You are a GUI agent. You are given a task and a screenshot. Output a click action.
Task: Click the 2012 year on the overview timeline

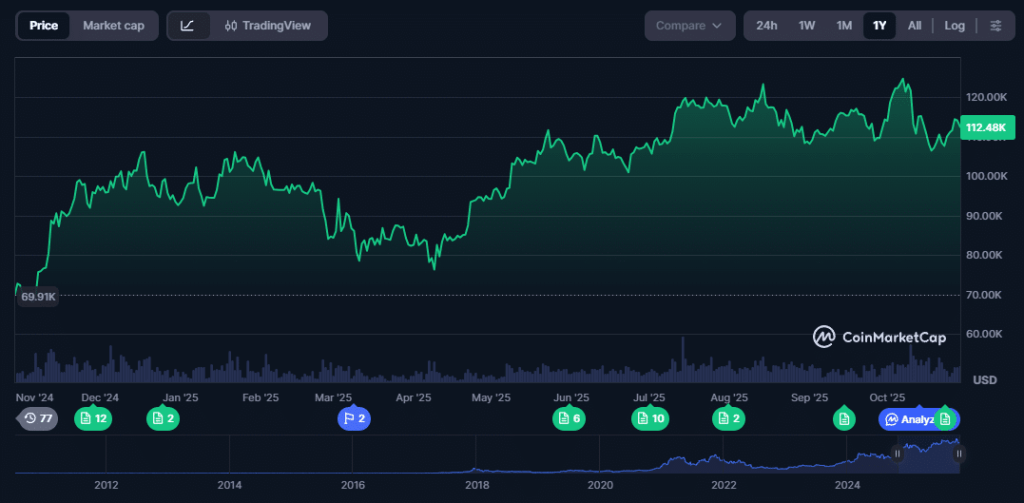coord(106,485)
